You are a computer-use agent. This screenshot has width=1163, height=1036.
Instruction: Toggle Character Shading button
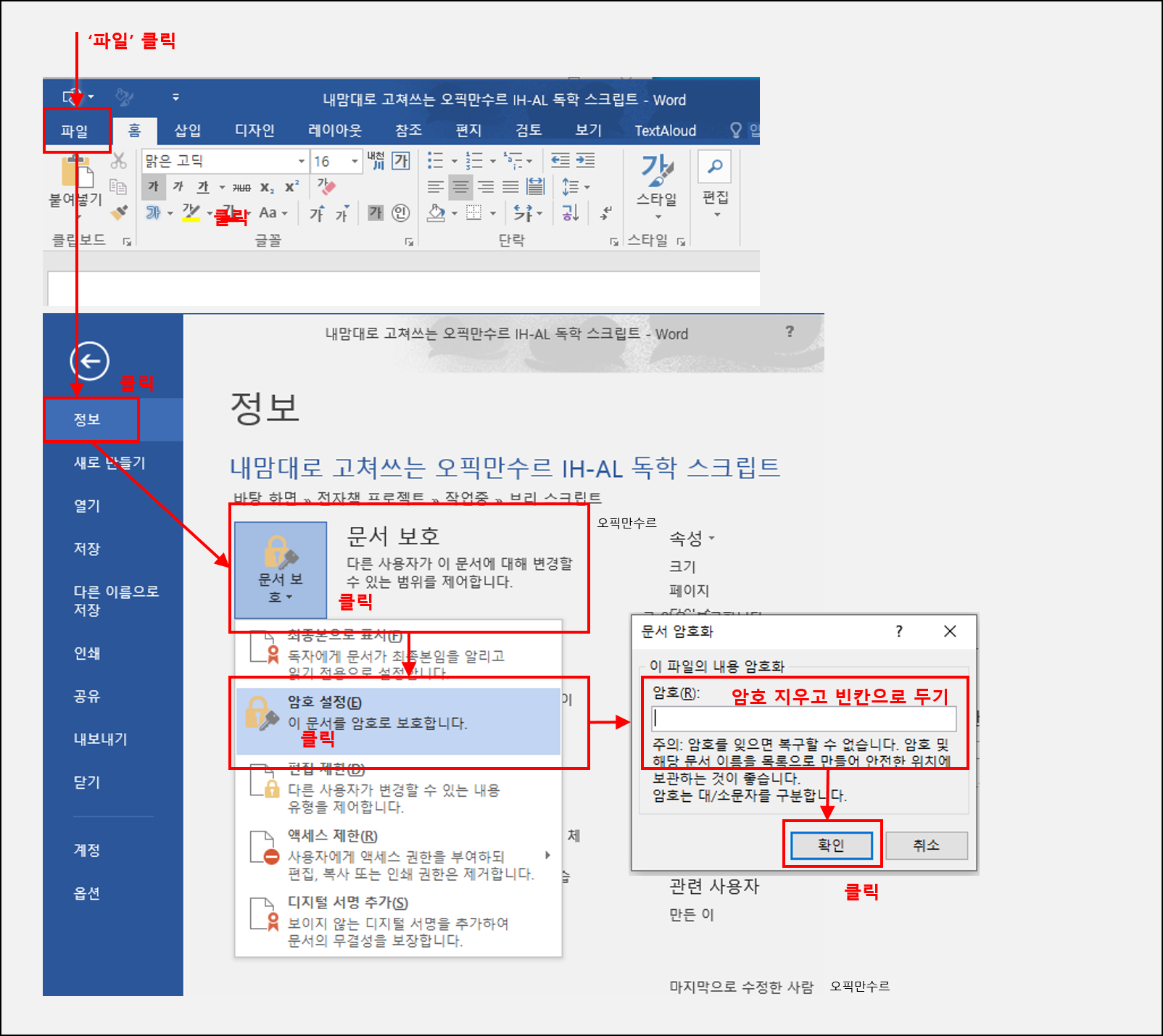(x=376, y=212)
